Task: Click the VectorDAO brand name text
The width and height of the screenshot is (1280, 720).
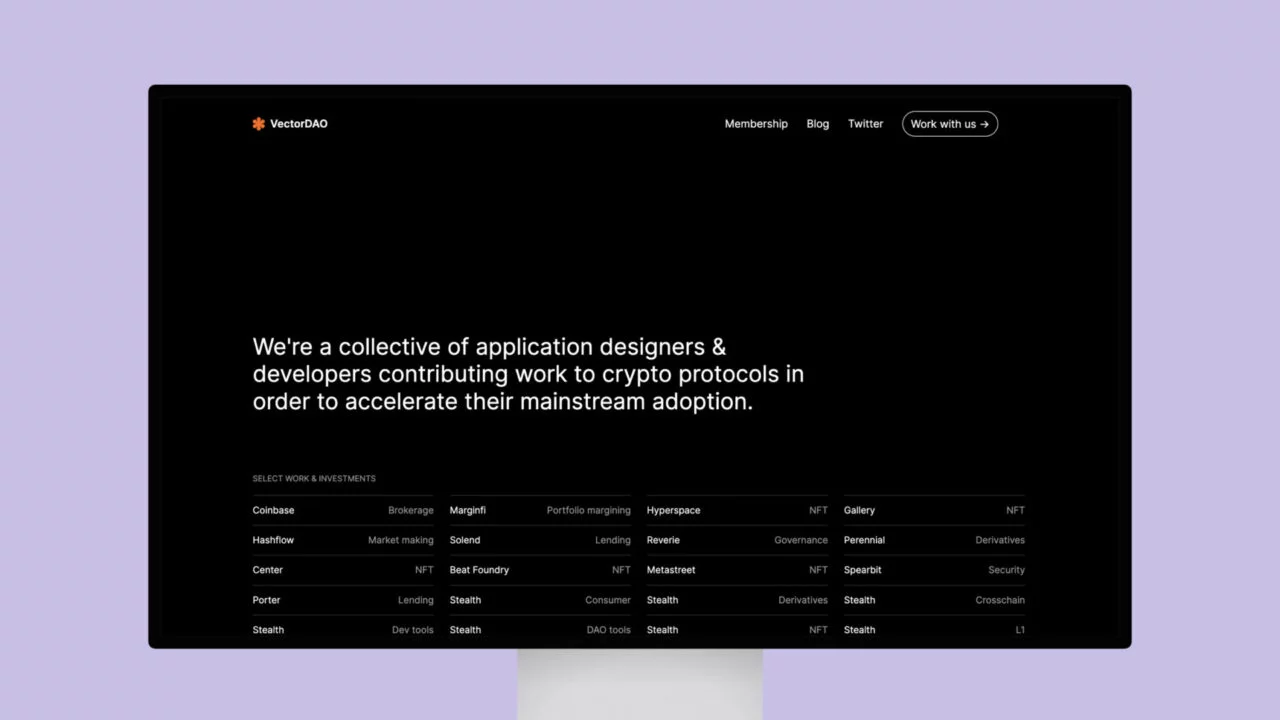Action: (298, 124)
